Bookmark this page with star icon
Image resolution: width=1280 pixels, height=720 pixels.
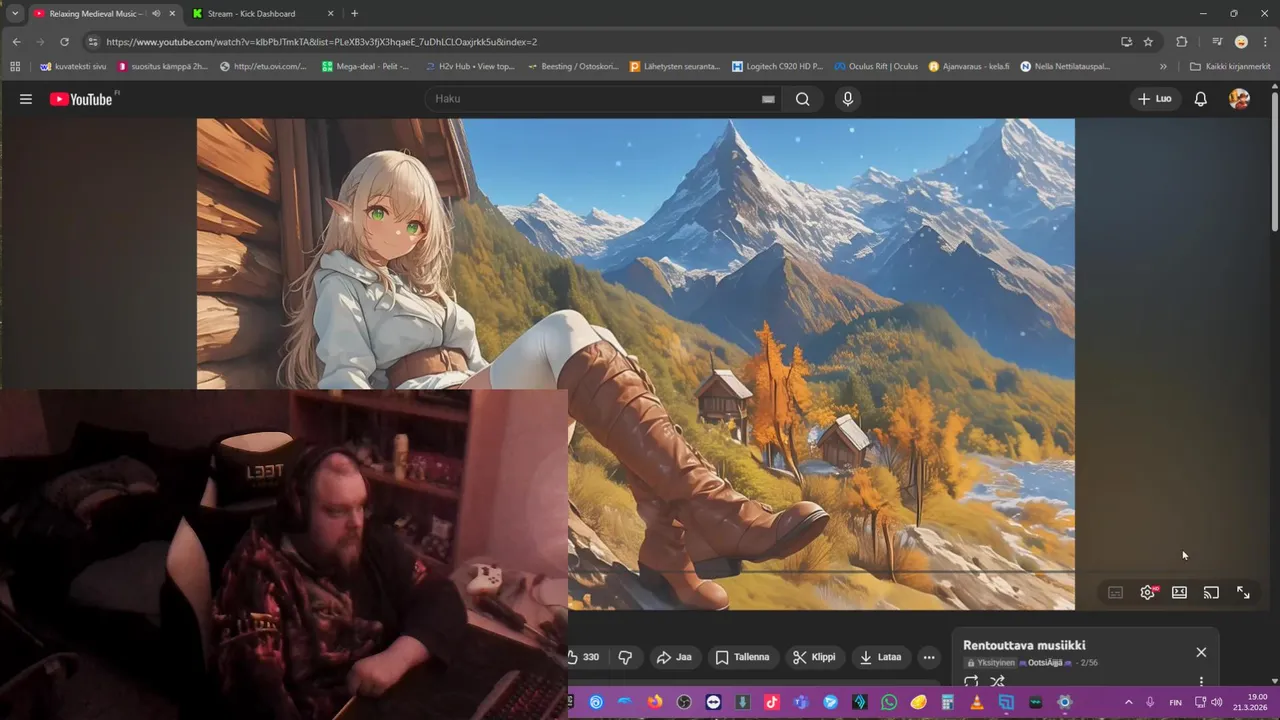coord(1148,42)
